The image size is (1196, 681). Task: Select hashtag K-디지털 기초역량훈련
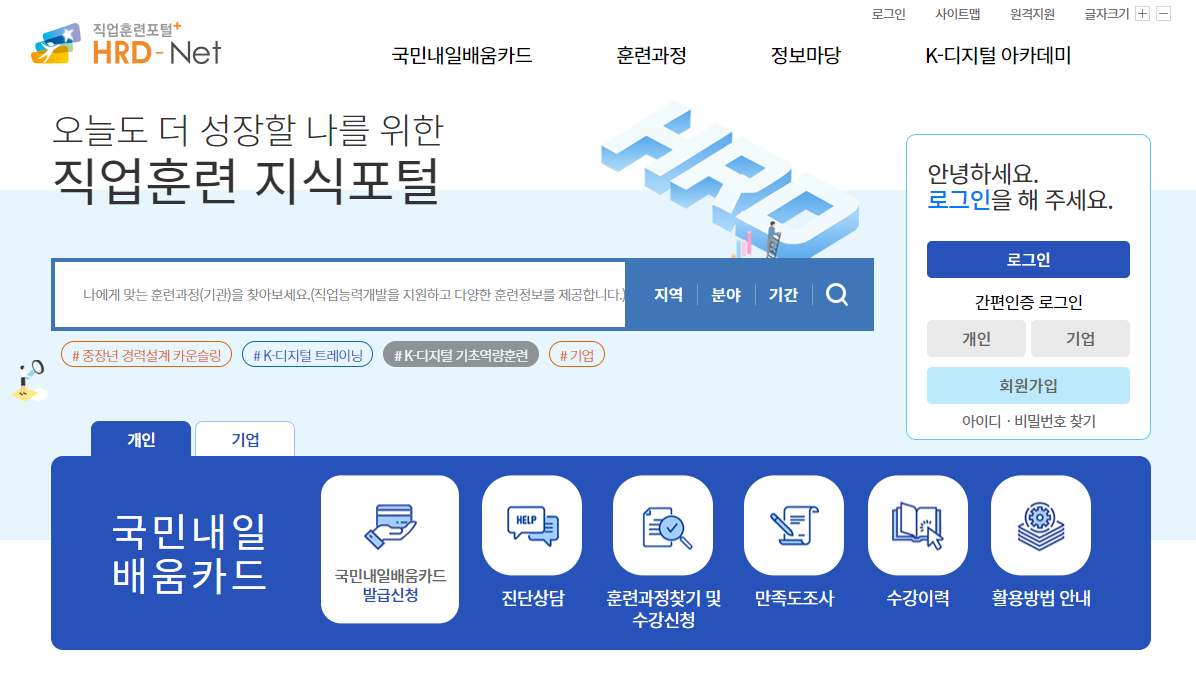[461, 355]
